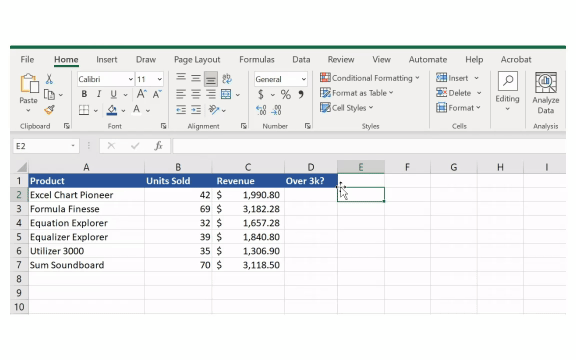Screen dimensions: 576x360
Task: Apply the Fill Color bucket
Action: click(x=112, y=110)
